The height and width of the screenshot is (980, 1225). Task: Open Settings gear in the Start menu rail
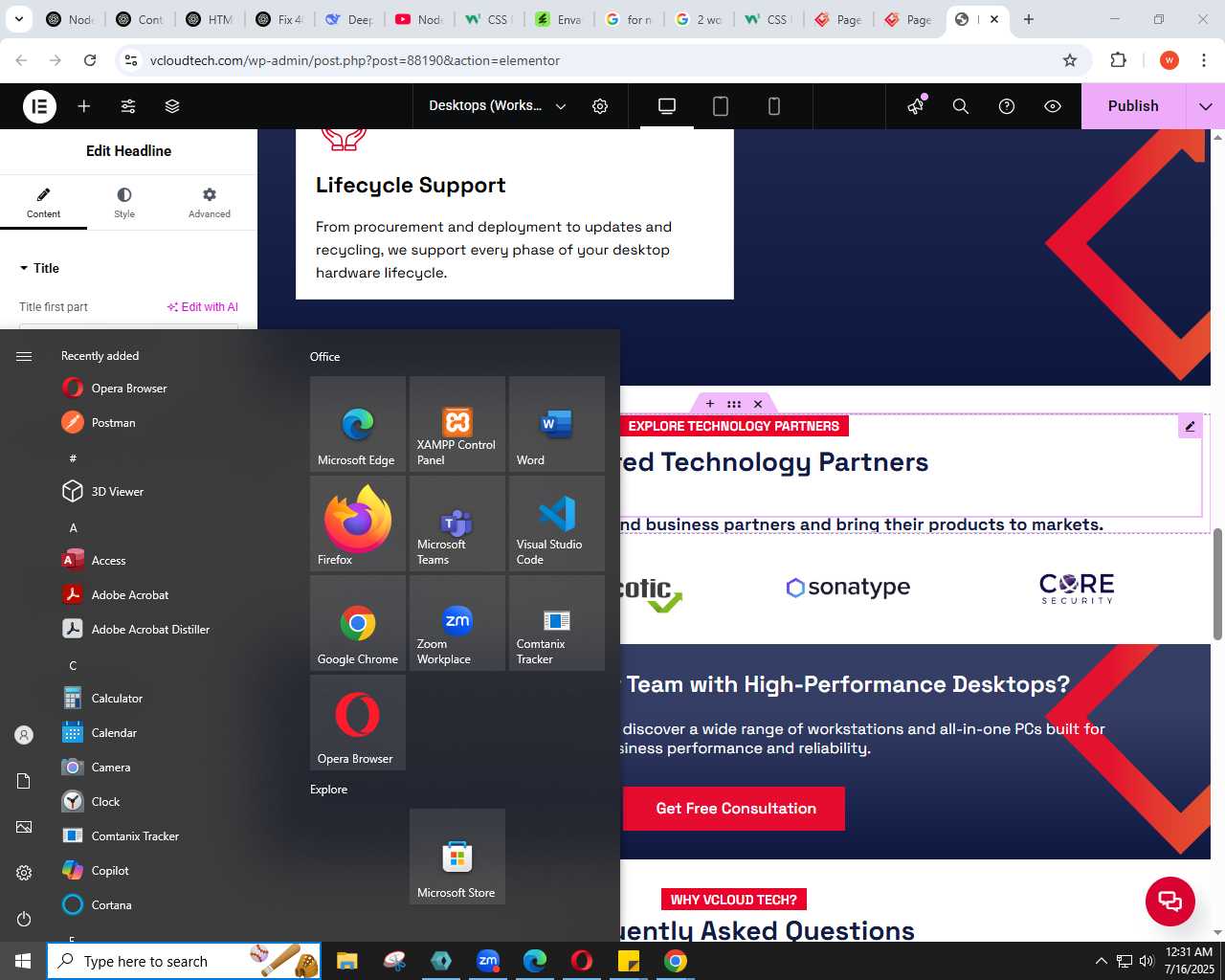tap(24, 873)
